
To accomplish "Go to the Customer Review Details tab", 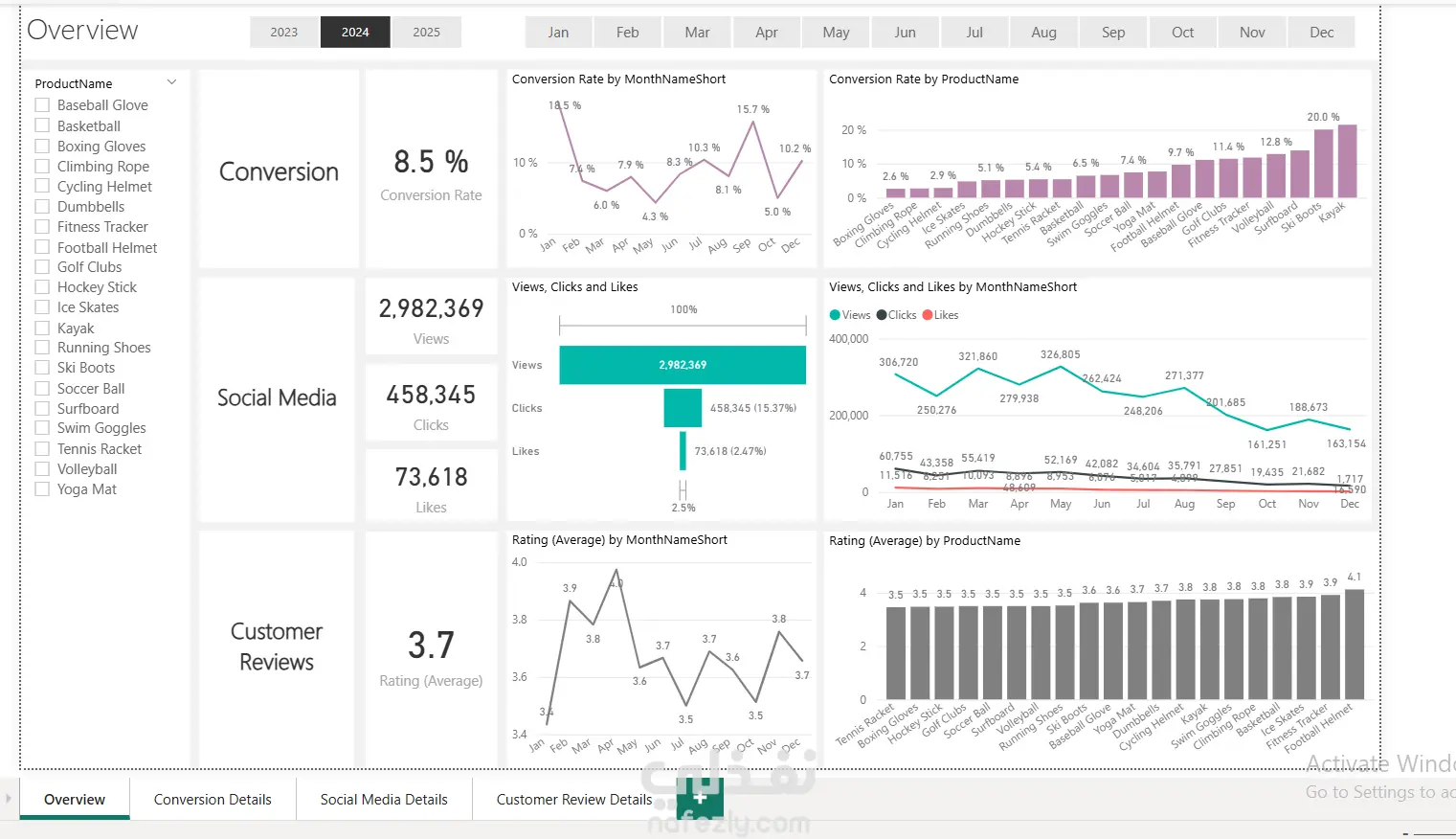I will click(x=573, y=799).
